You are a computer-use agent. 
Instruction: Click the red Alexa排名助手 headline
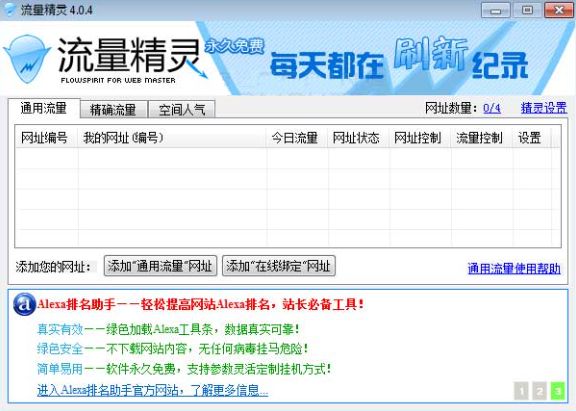(201, 304)
